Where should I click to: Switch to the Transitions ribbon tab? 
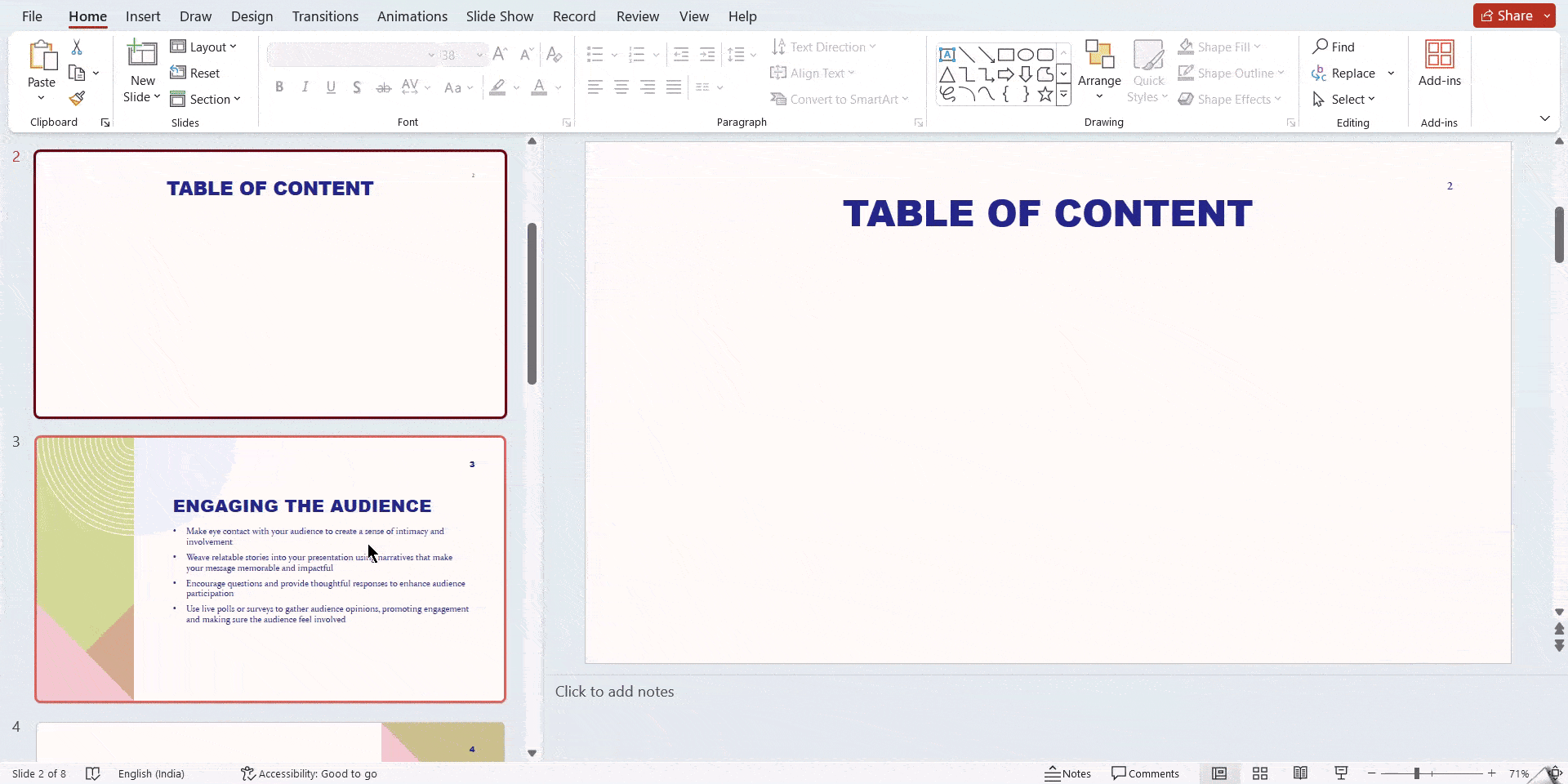[x=324, y=16]
